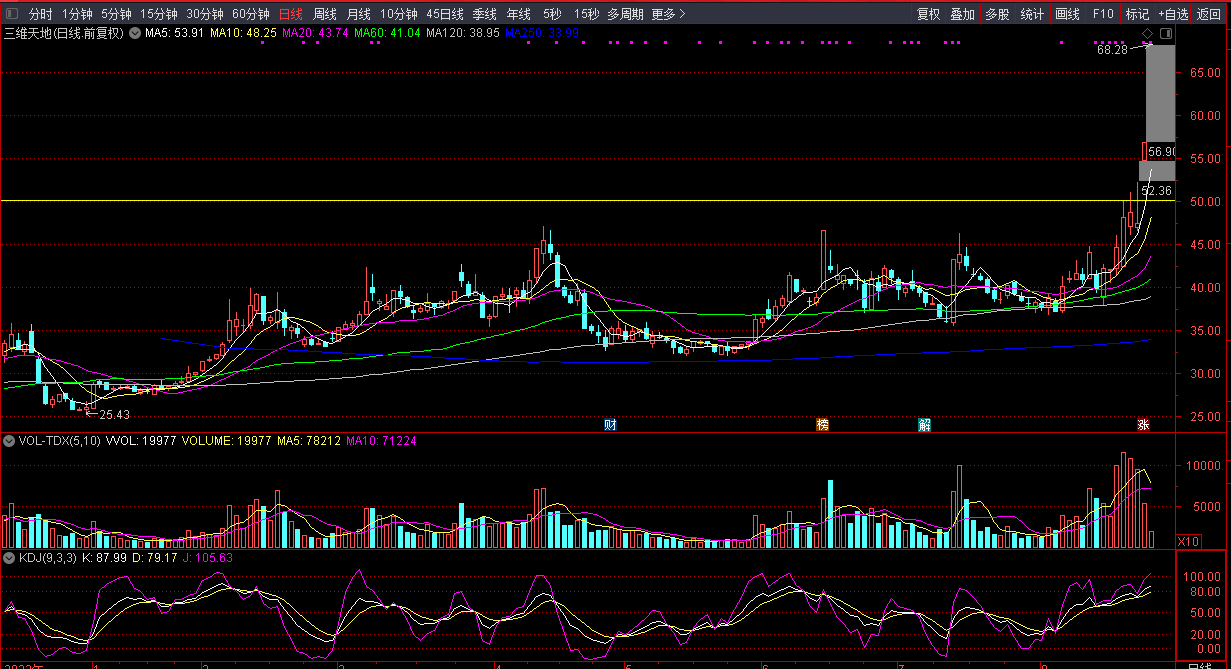Image resolution: width=1231 pixels, height=669 pixels.
Task: Click the 返回 back button
Action: tap(1209, 14)
